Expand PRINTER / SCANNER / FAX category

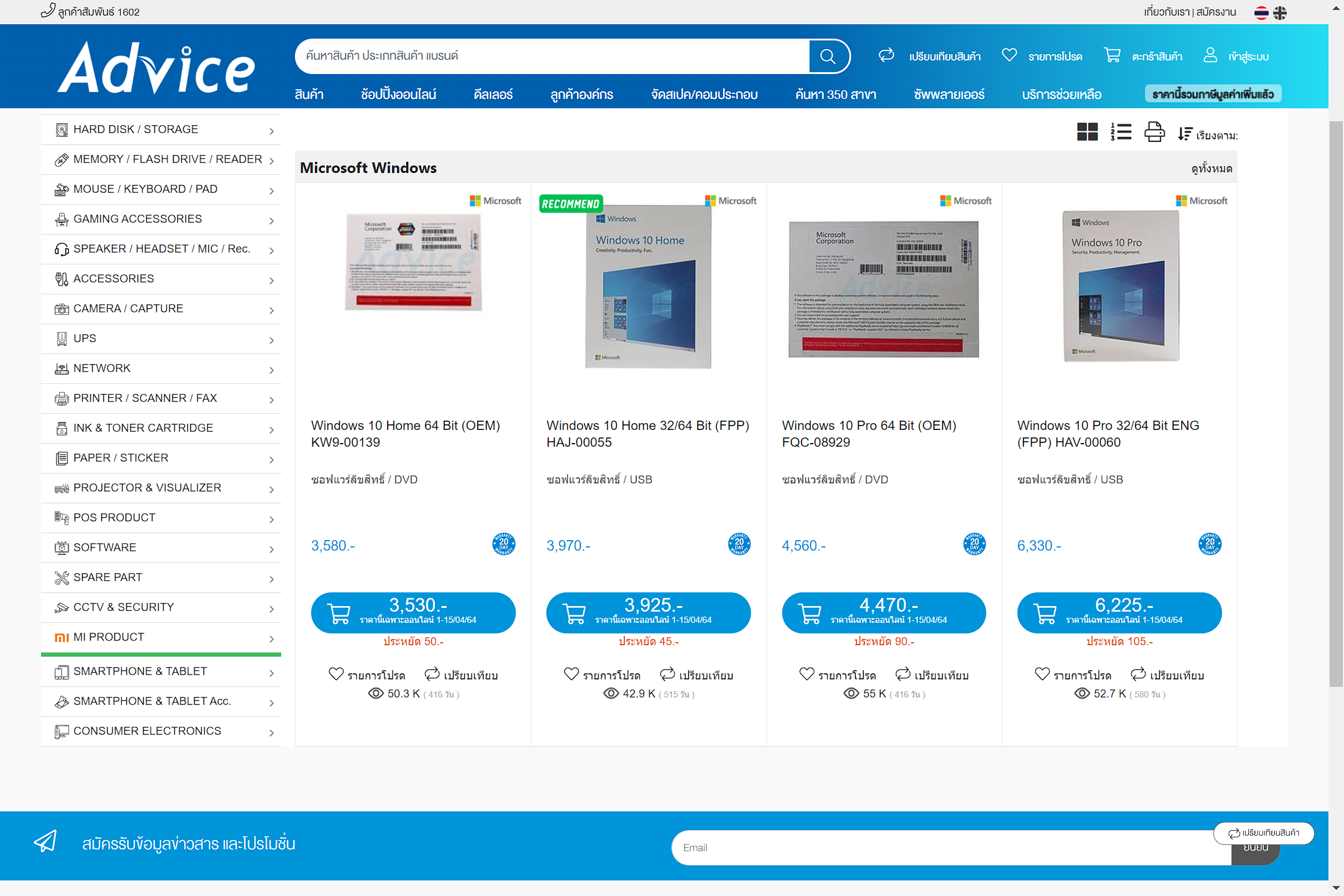tap(161, 398)
